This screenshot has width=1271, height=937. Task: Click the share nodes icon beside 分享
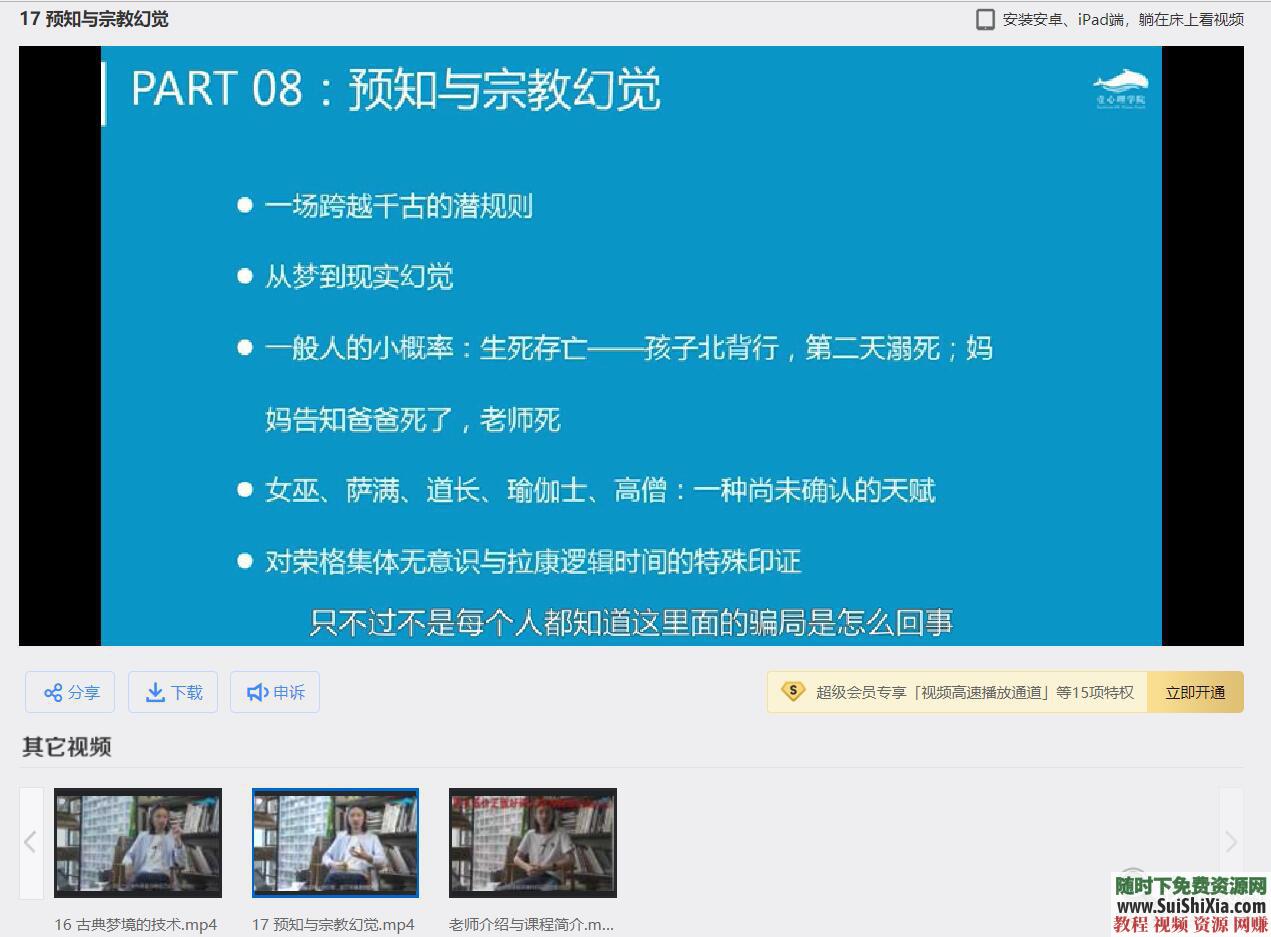[x=56, y=691]
